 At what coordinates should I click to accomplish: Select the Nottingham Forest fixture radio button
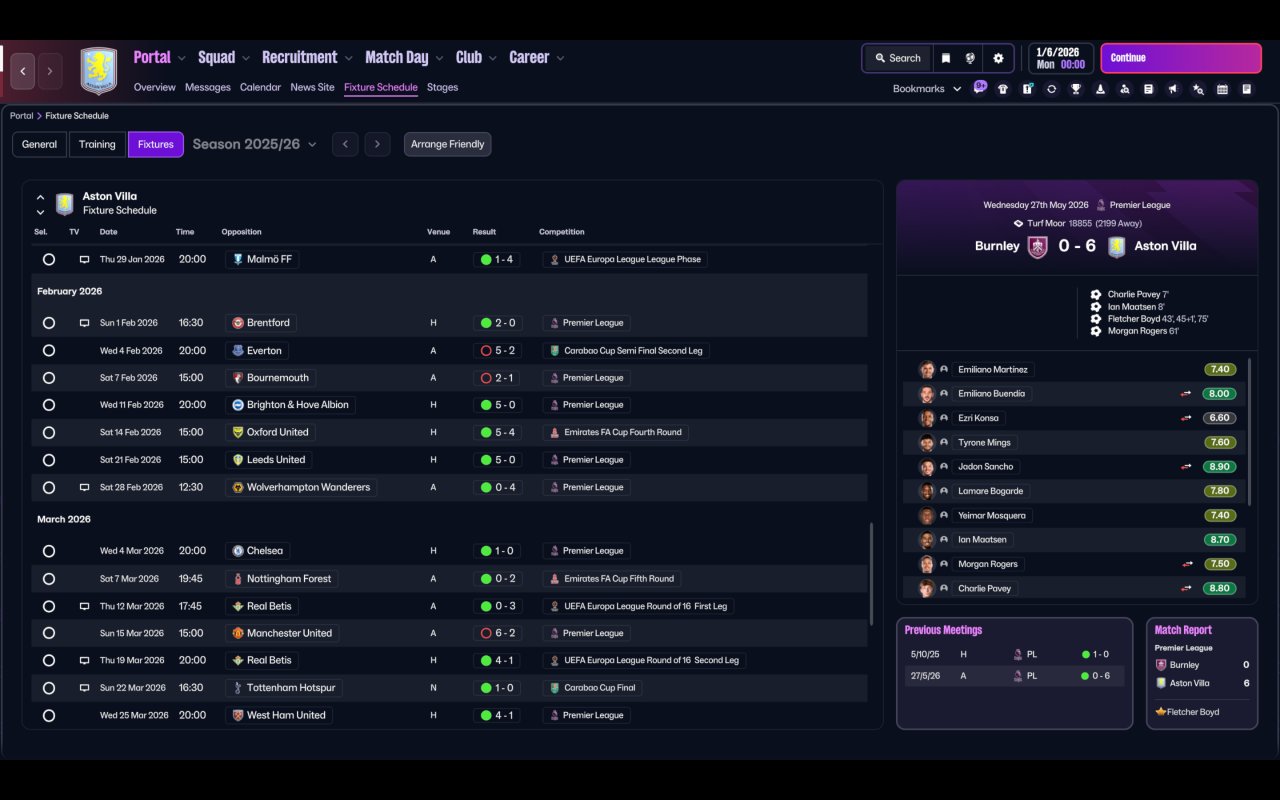[x=49, y=579]
